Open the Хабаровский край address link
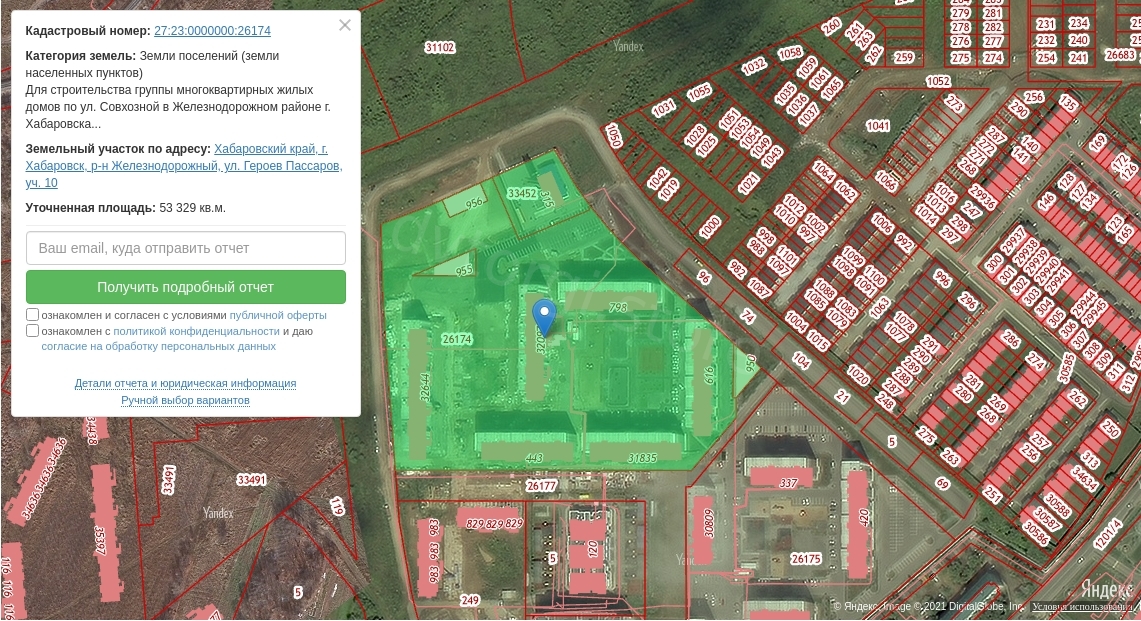 coord(278,149)
